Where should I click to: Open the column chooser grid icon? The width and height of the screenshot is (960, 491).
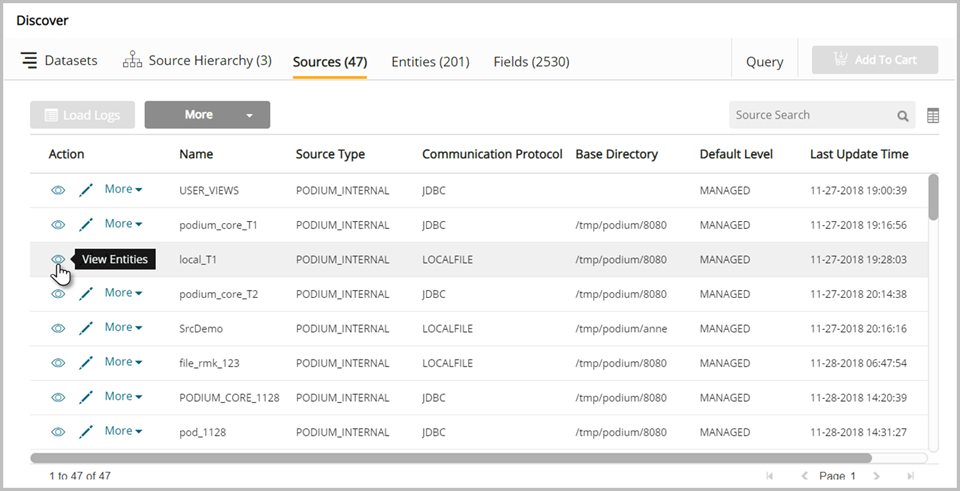pyautogui.click(x=933, y=116)
